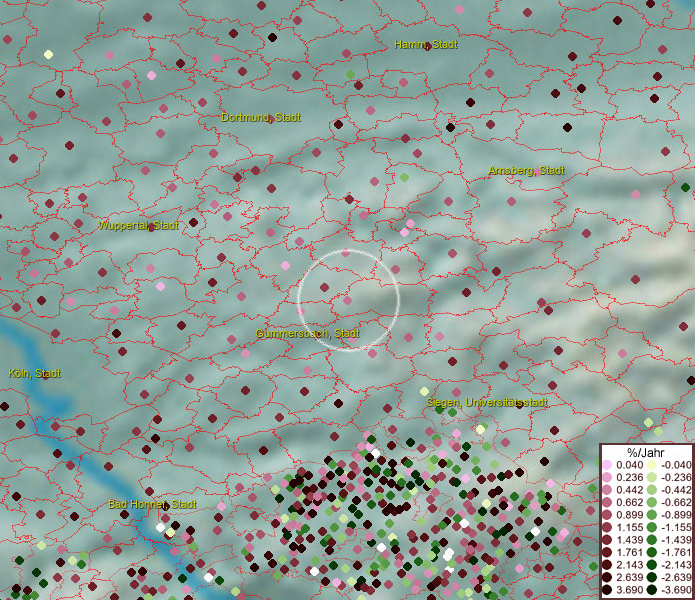The width and height of the screenshot is (695, 600).
Task: Choose the 2.143 legend swatch
Action: coord(607,565)
